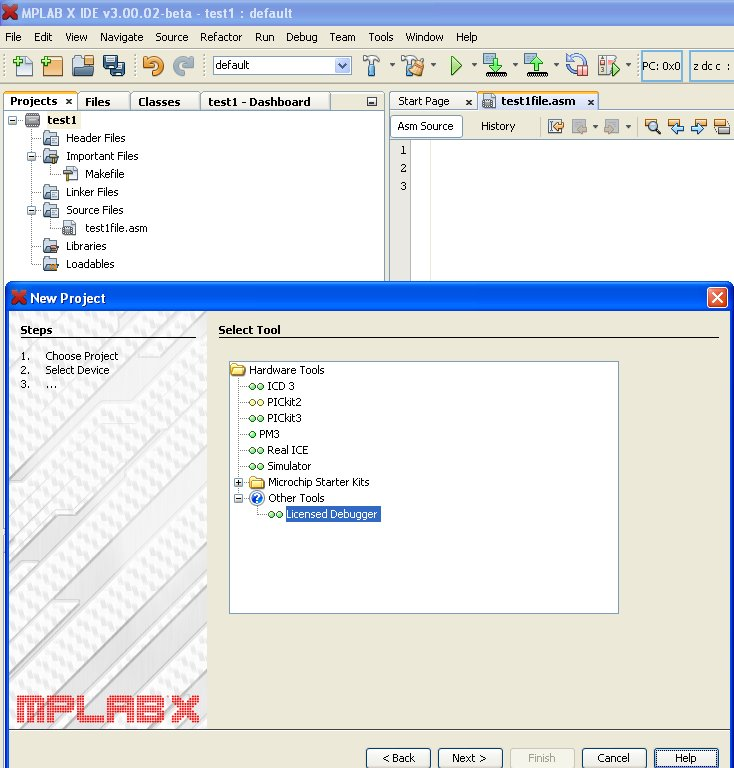
Task: Click the Other Tools question mark icon
Action: (257, 498)
